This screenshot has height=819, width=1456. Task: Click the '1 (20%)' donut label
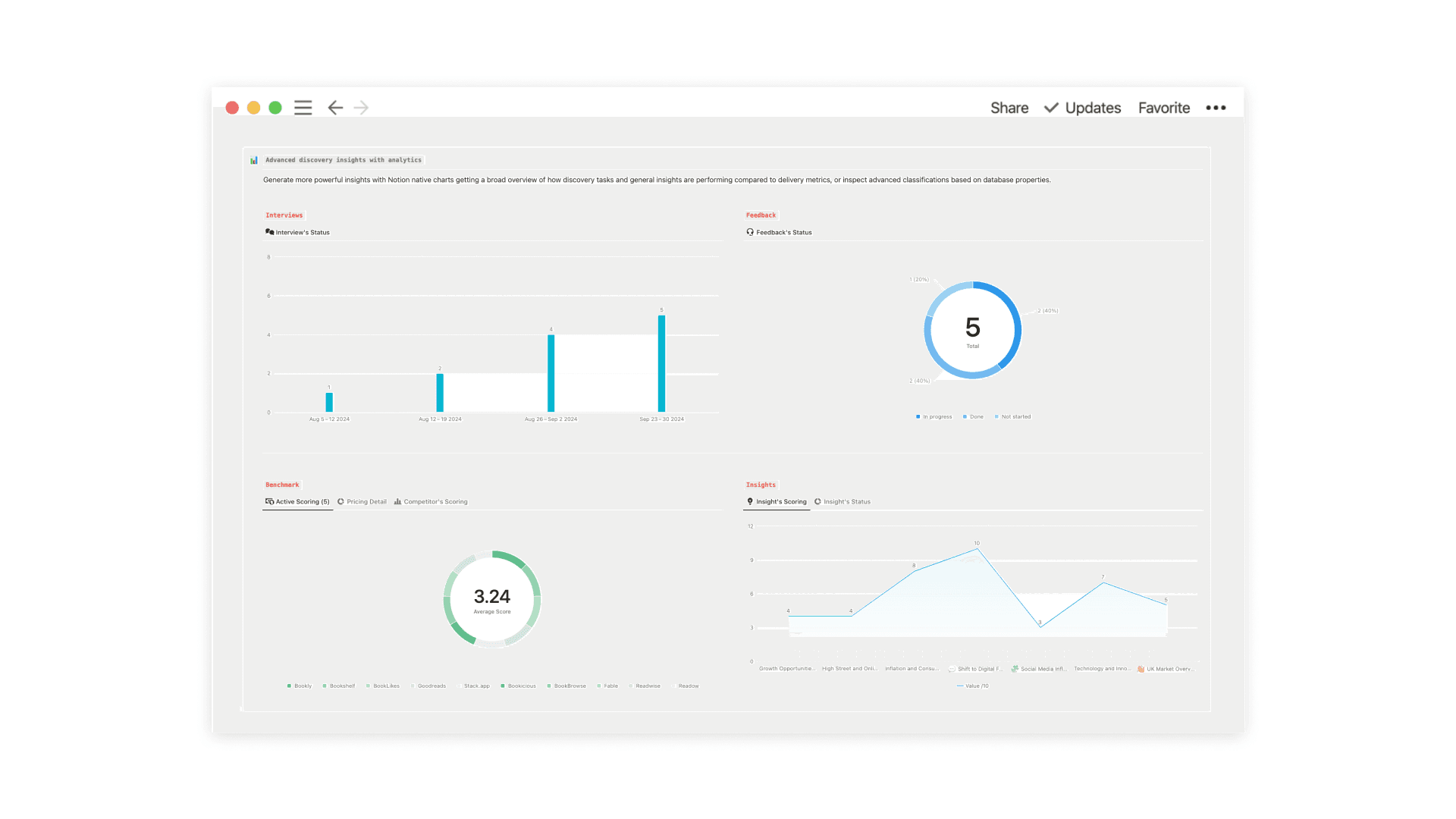point(919,279)
